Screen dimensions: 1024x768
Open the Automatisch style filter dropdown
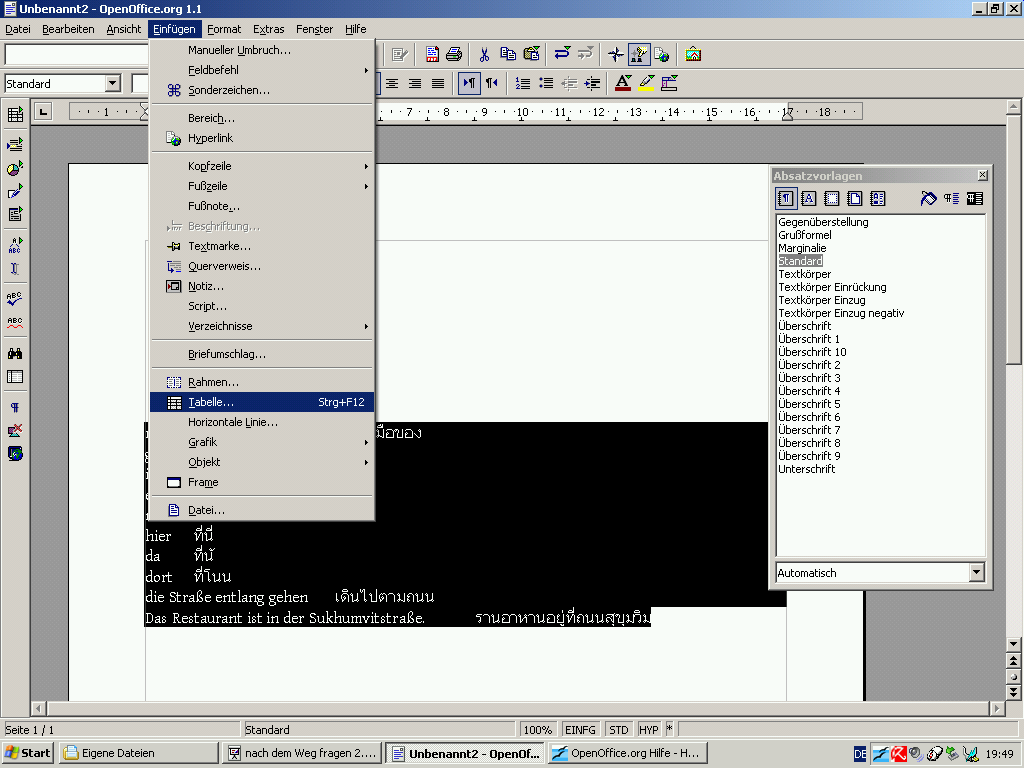(x=976, y=573)
